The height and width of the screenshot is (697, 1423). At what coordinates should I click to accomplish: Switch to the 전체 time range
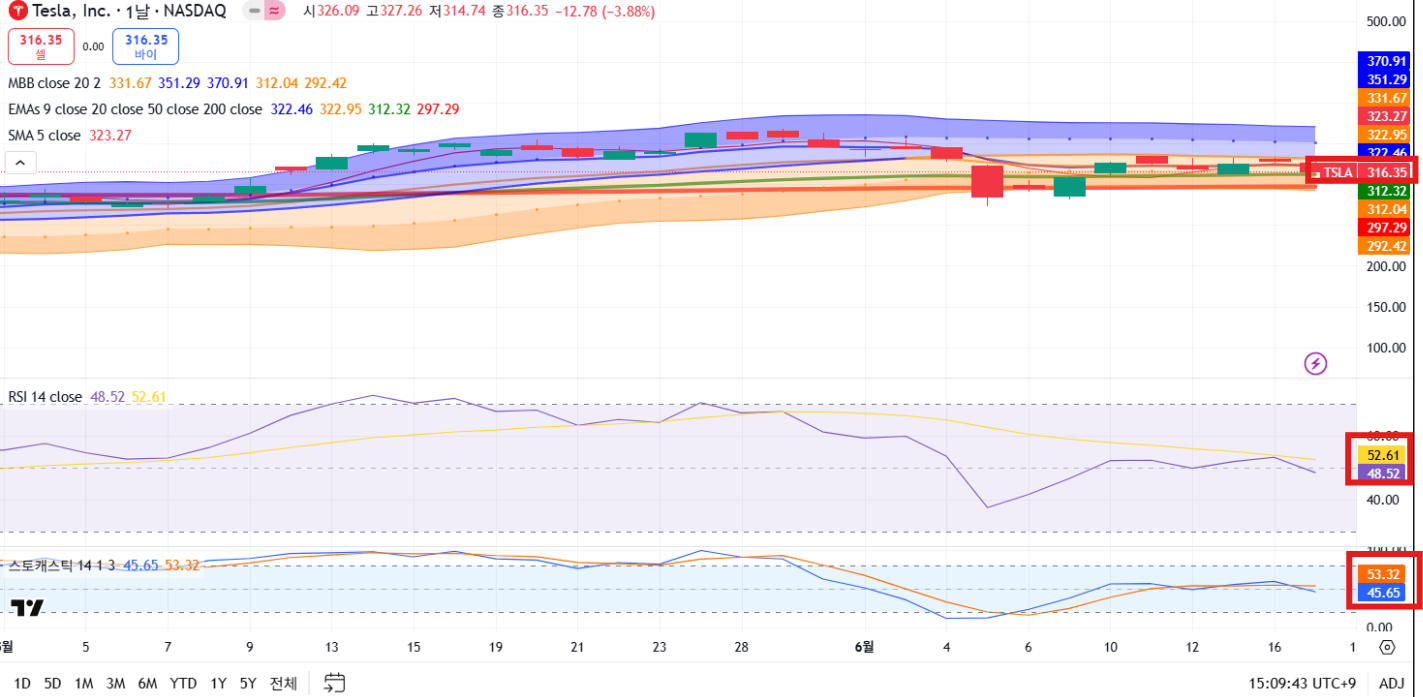283,683
